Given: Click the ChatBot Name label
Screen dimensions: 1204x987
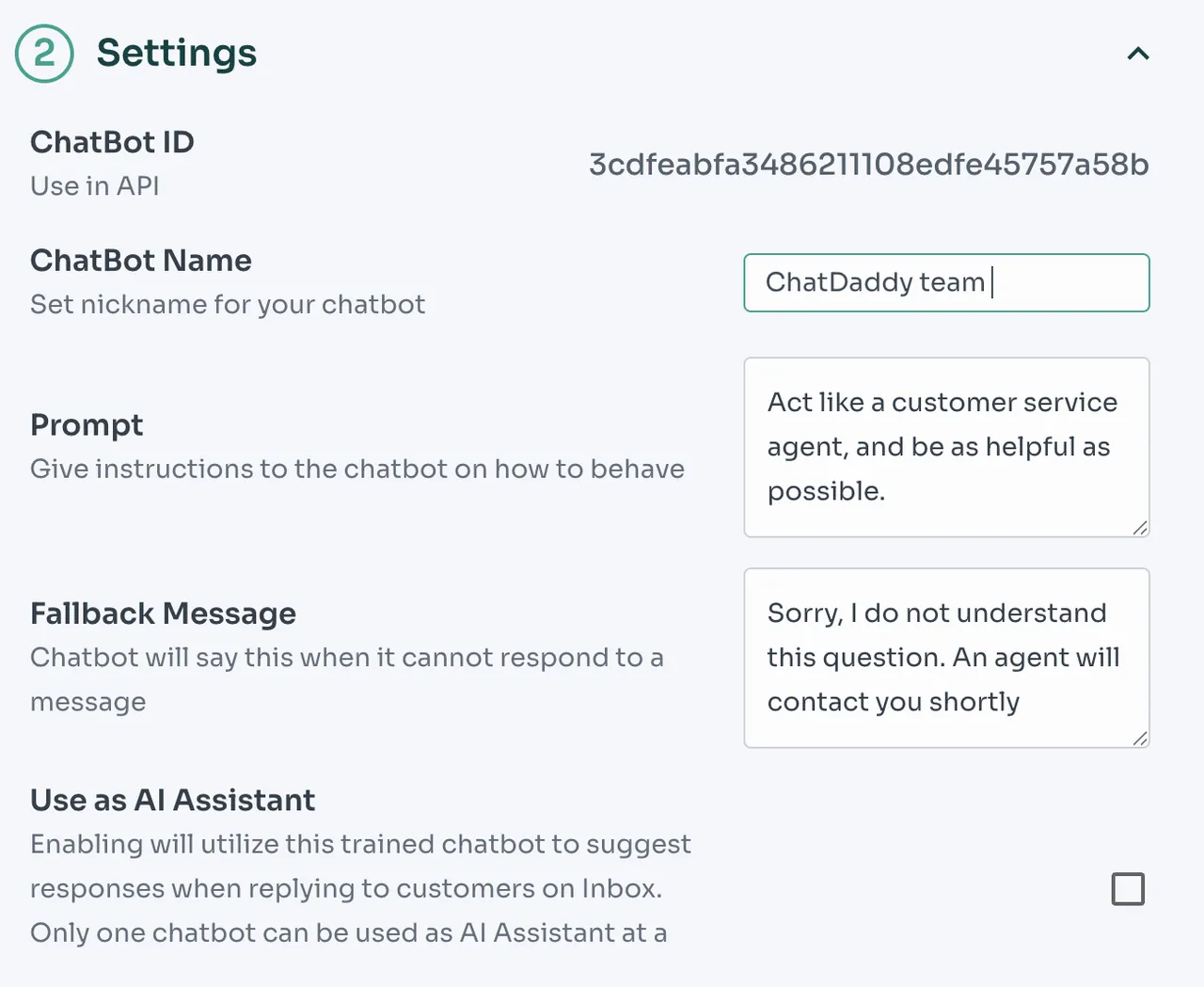Looking at the screenshot, I should (x=141, y=261).
